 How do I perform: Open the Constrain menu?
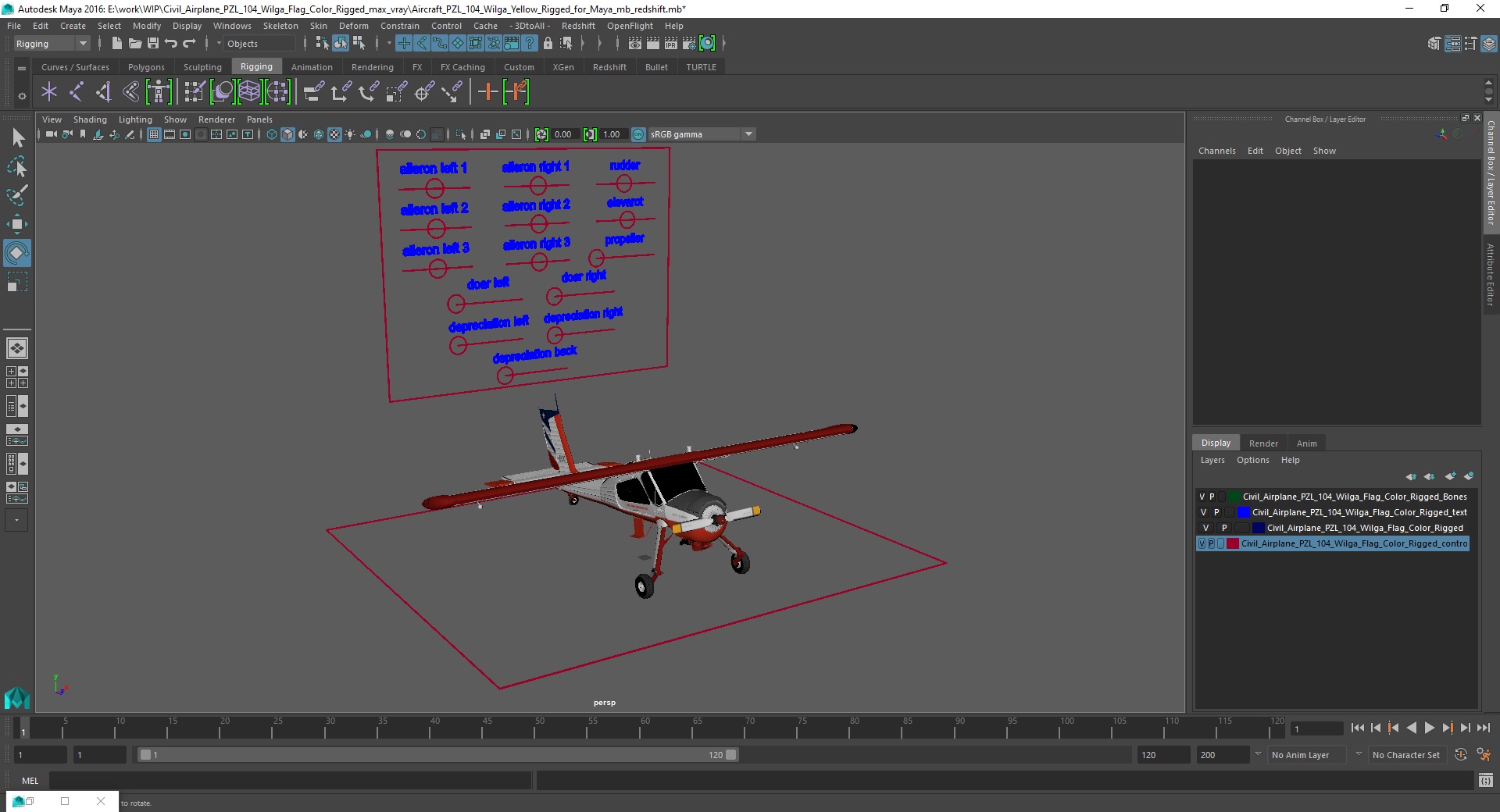[x=399, y=26]
